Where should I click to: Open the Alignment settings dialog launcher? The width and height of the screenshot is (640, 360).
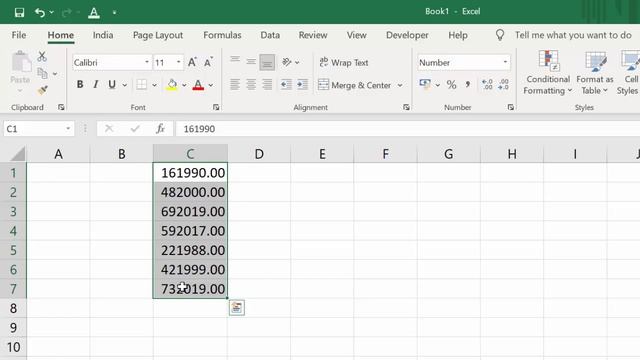tap(406, 107)
